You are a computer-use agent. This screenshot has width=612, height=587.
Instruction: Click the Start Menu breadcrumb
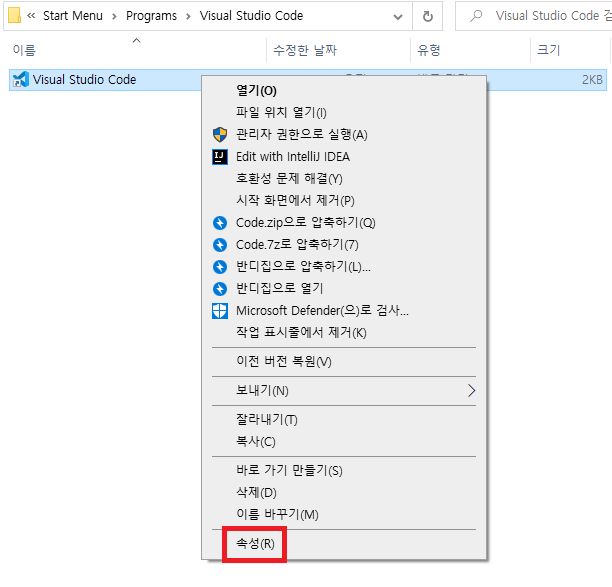pyautogui.click(x=73, y=16)
